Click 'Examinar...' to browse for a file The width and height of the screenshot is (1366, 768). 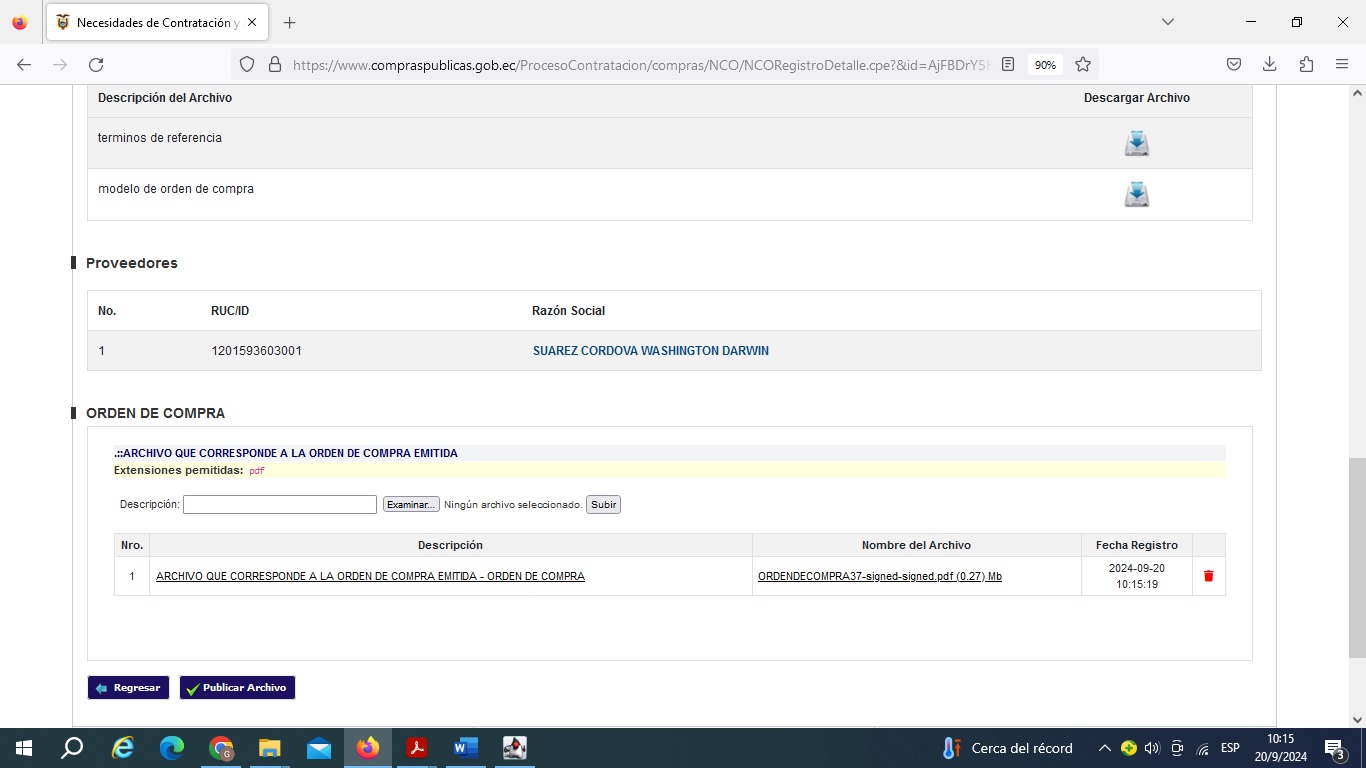tap(411, 505)
